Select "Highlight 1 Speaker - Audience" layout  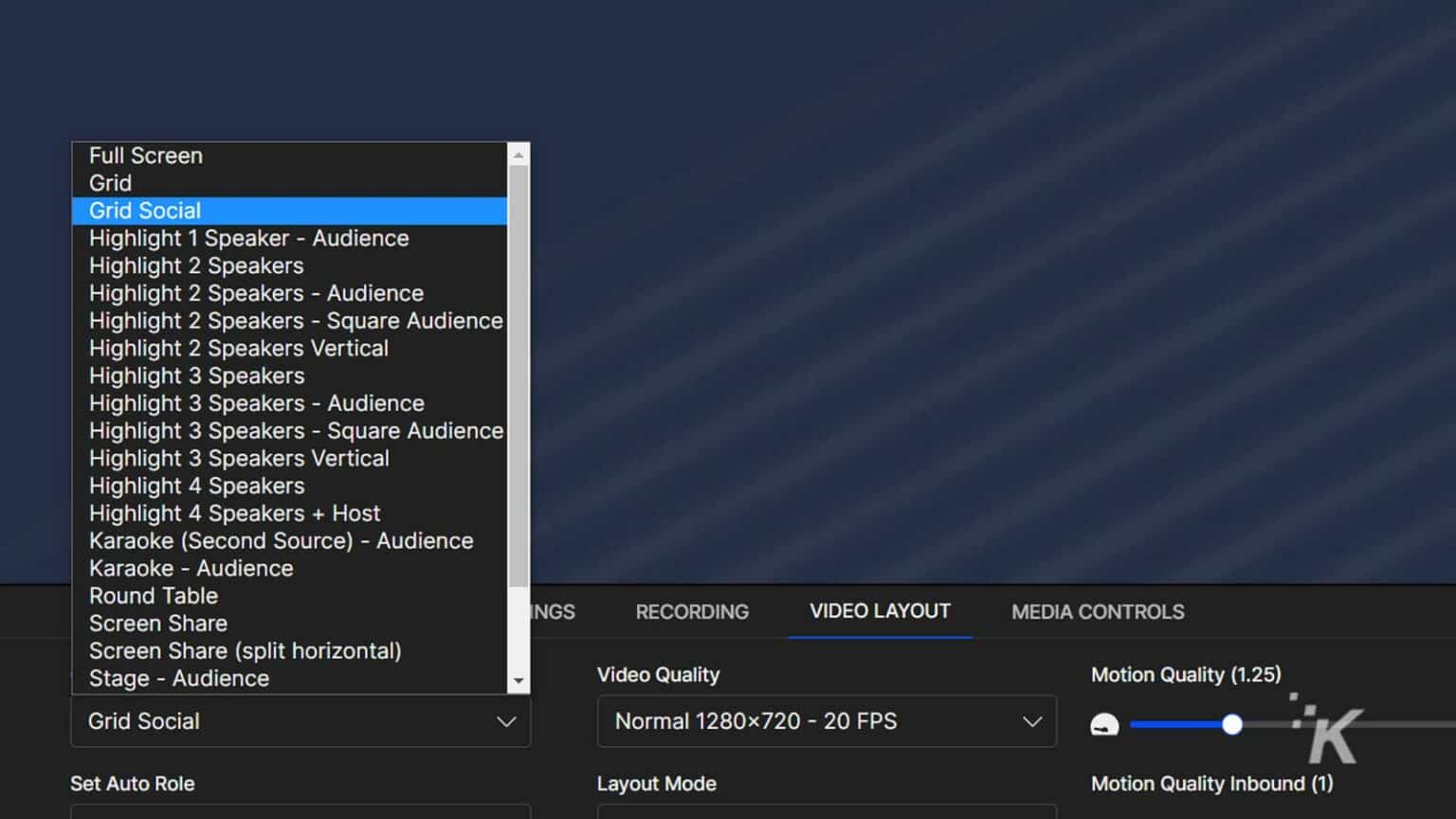248,238
